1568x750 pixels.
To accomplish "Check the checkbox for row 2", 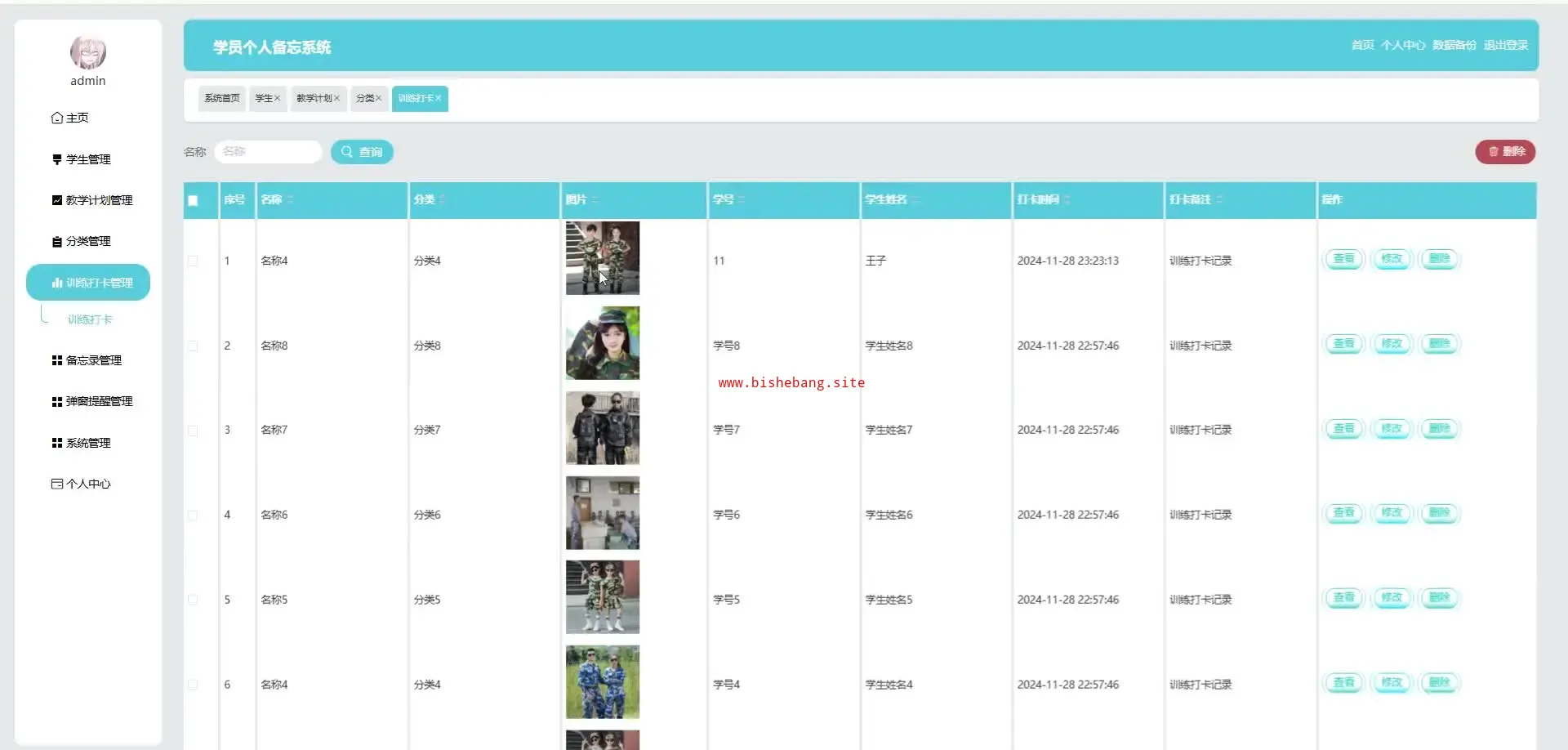I will (x=193, y=346).
